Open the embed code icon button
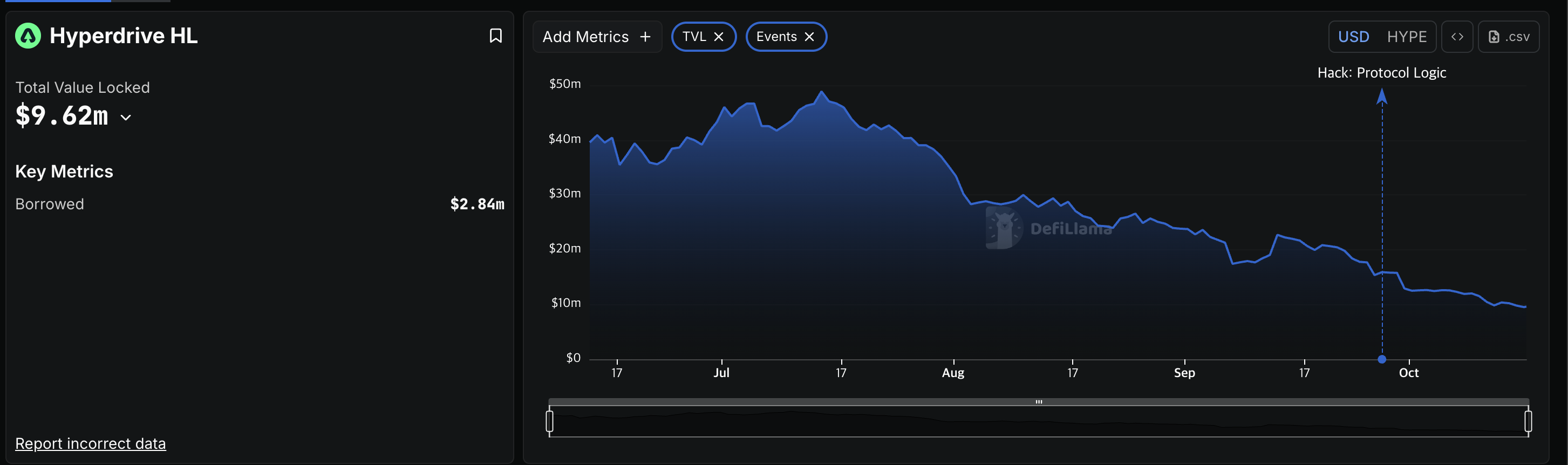 tap(1457, 37)
